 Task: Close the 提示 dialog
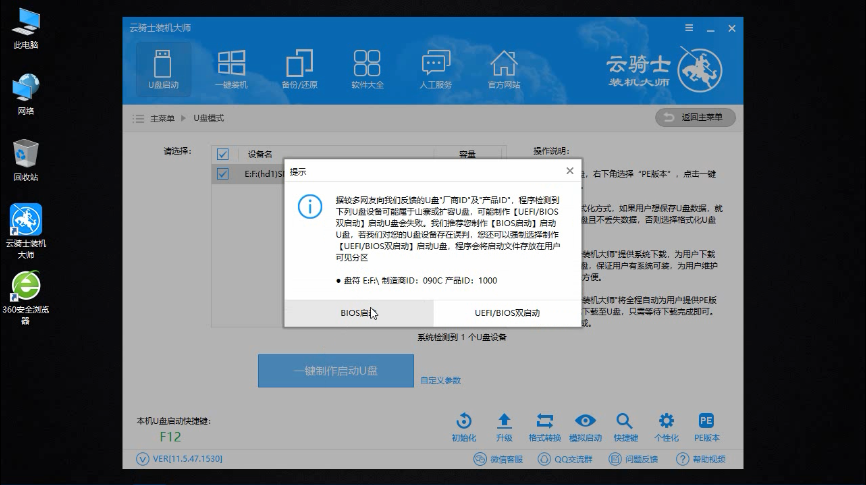[570, 171]
